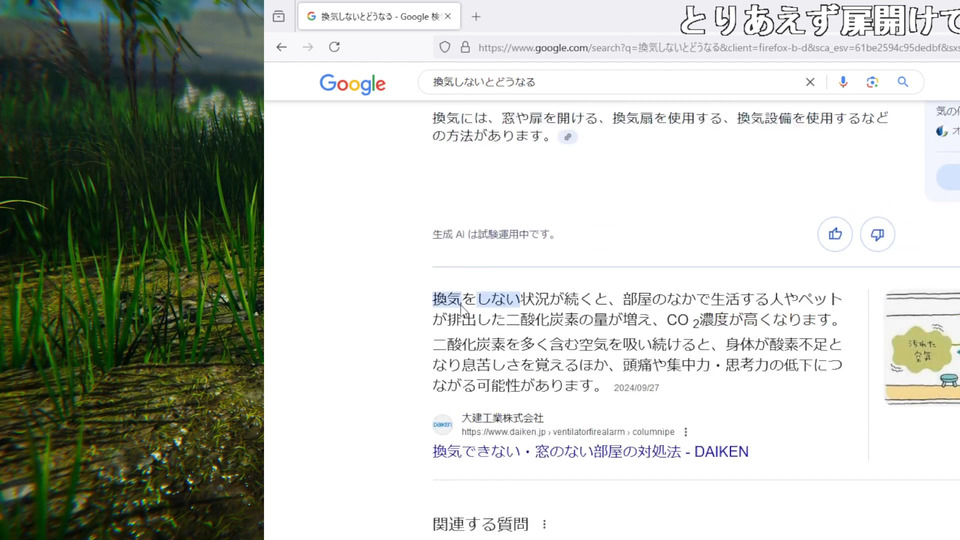Go forward to next page
Image resolution: width=960 pixels, height=540 pixels.
click(x=308, y=47)
